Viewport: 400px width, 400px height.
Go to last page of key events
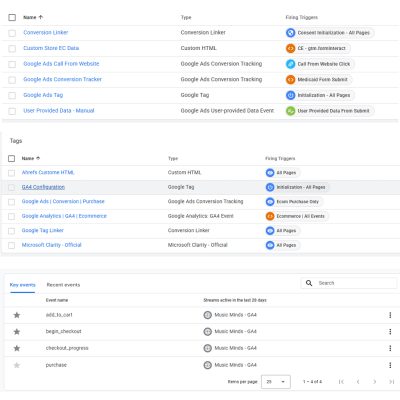392,382
